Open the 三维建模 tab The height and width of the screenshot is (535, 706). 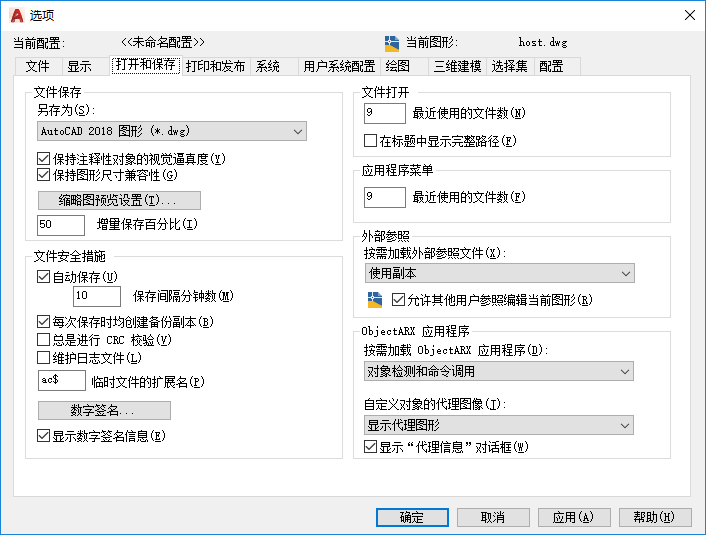coord(457,67)
